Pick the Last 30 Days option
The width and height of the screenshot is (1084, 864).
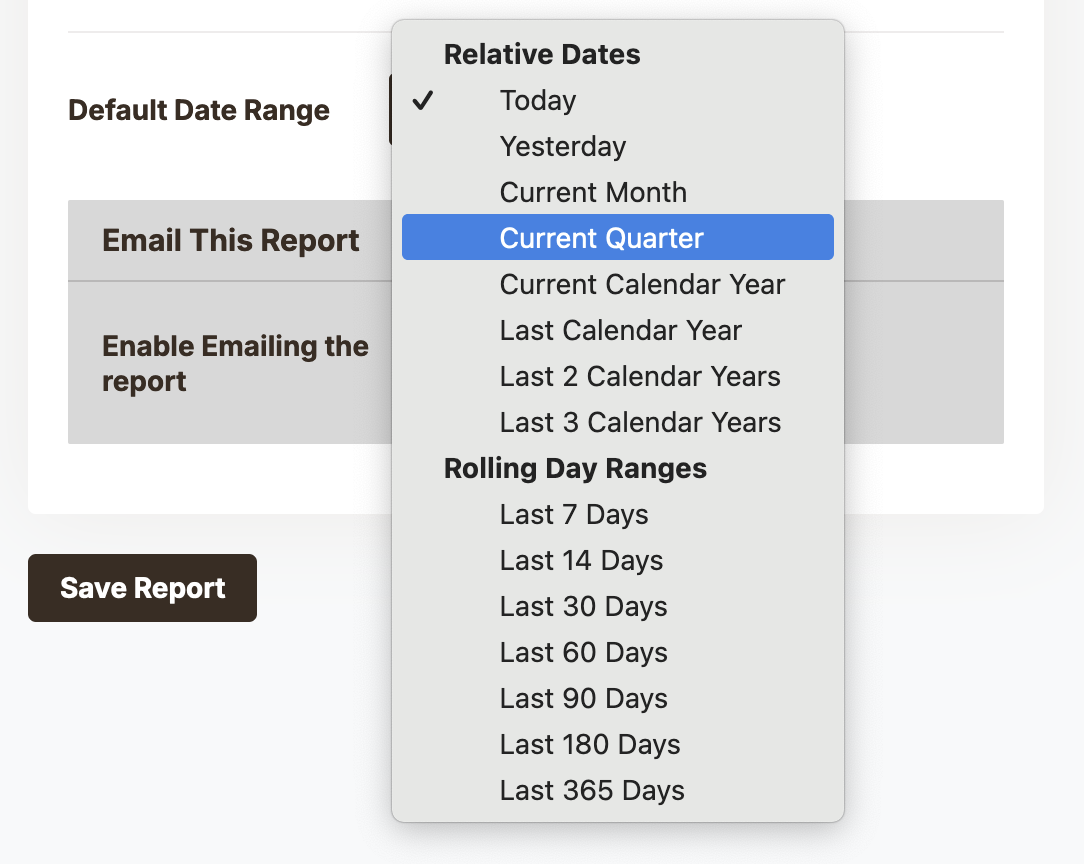(x=583, y=607)
